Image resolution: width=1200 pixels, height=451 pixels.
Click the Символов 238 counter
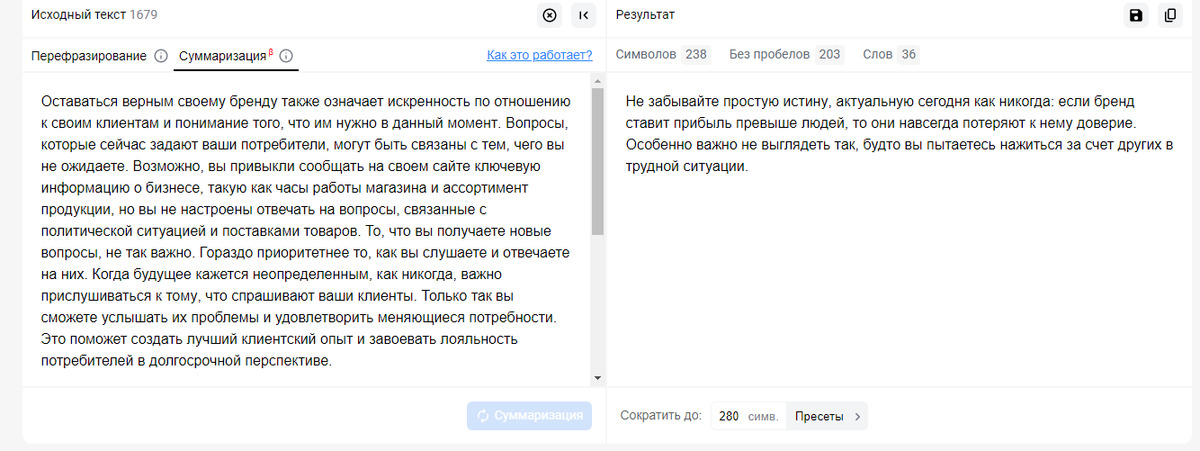click(662, 54)
